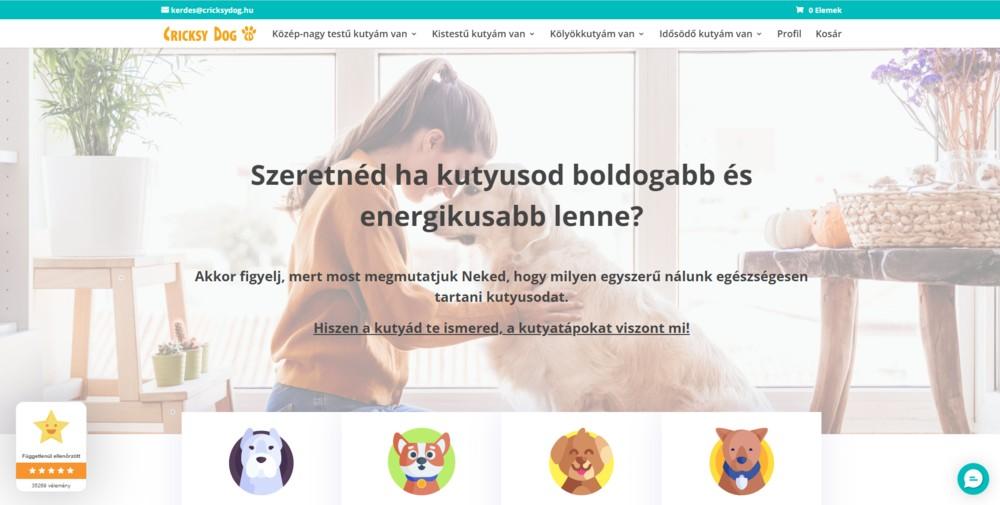Click the smiling star review badge
The width and height of the screenshot is (1000, 505).
(51, 427)
